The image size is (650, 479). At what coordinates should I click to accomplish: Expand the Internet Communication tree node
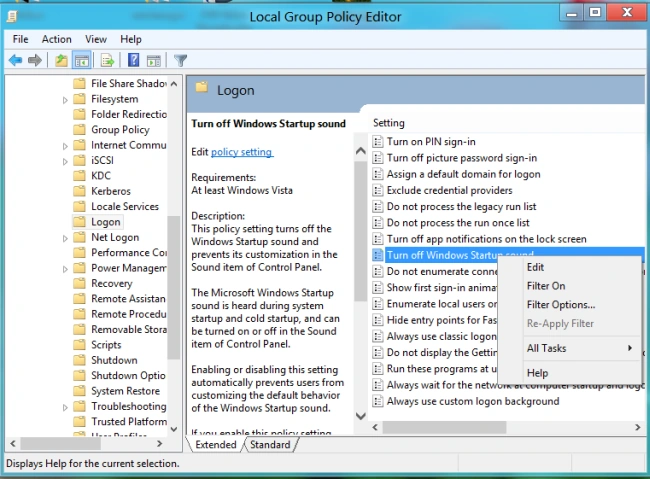65,146
